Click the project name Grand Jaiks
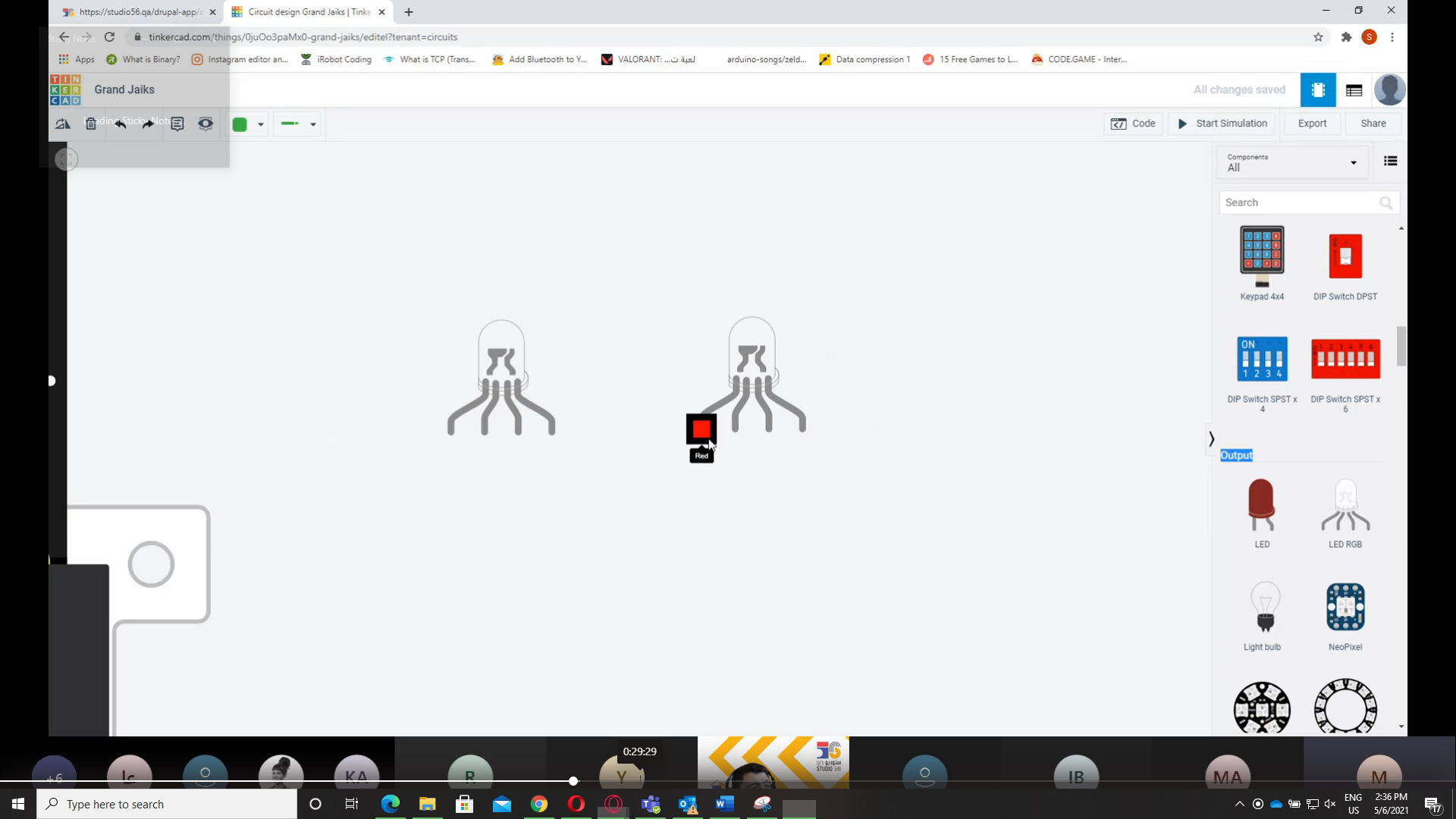The width and height of the screenshot is (1456, 819). pos(124,89)
